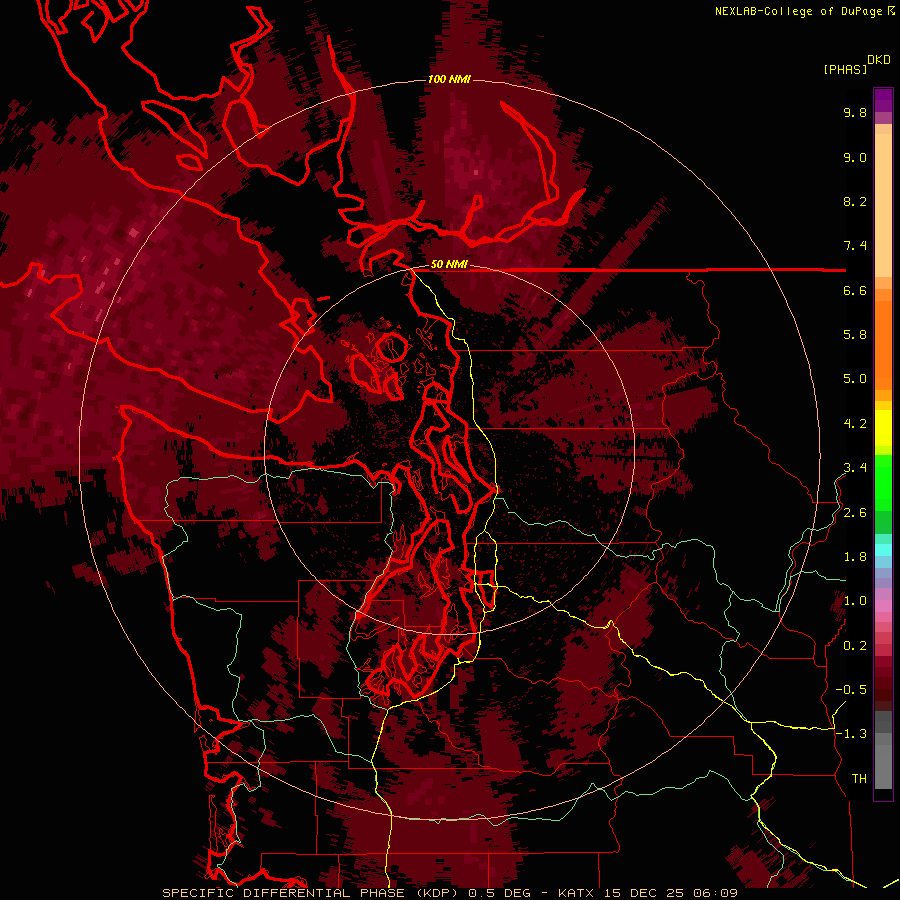The height and width of the screenshot is (900, 900).
Task: Click the 4.2 scale value
Action: click(855, 424)
